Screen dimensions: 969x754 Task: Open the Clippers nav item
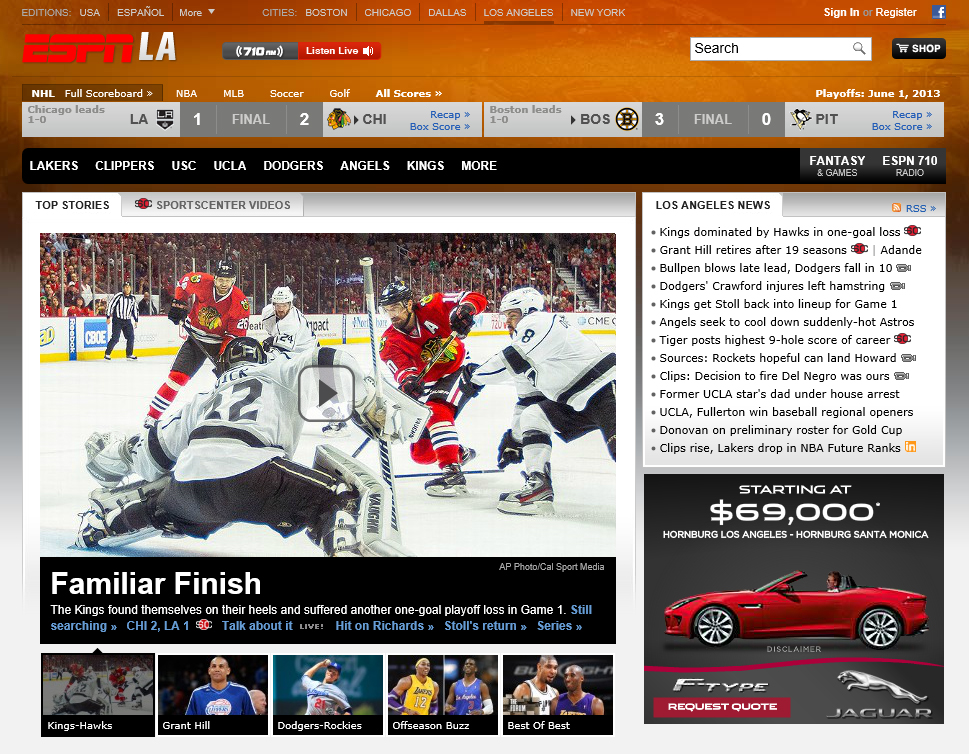point(124,166)
